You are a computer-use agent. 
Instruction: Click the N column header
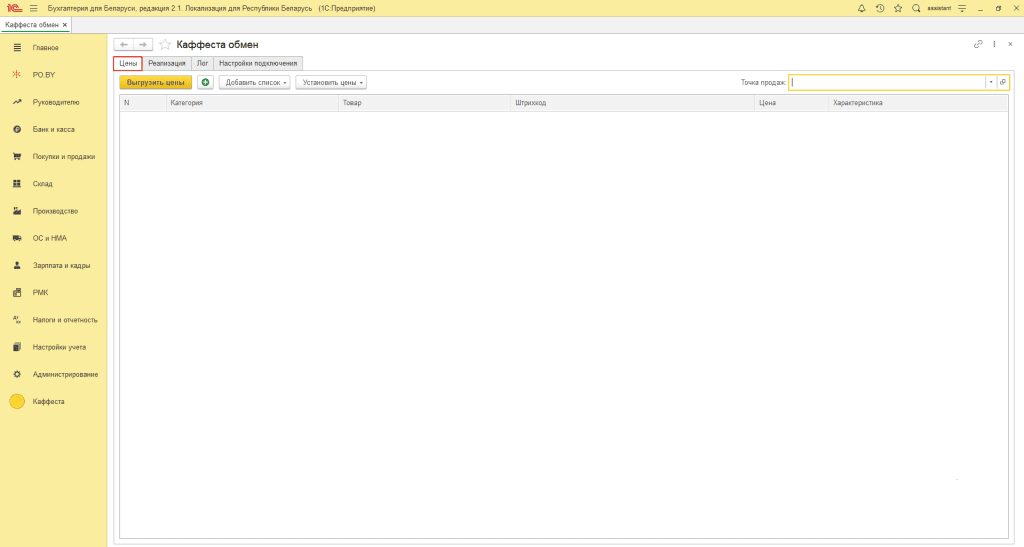point(143,102)
